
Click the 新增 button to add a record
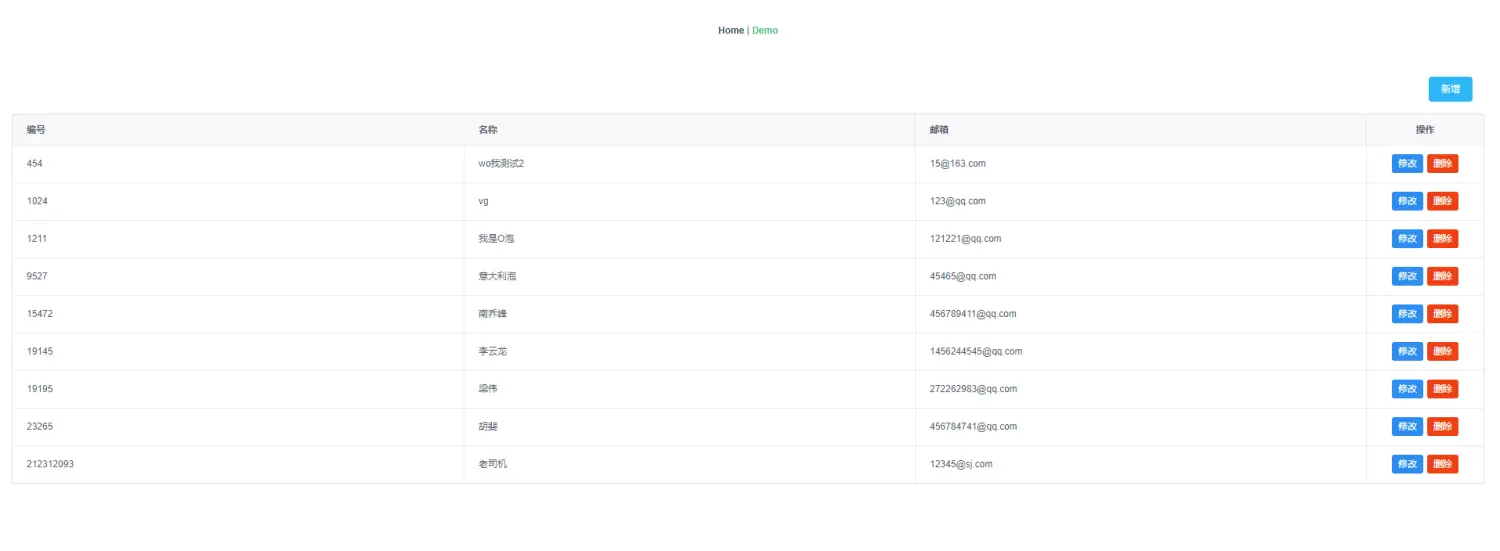[1450, 89]
